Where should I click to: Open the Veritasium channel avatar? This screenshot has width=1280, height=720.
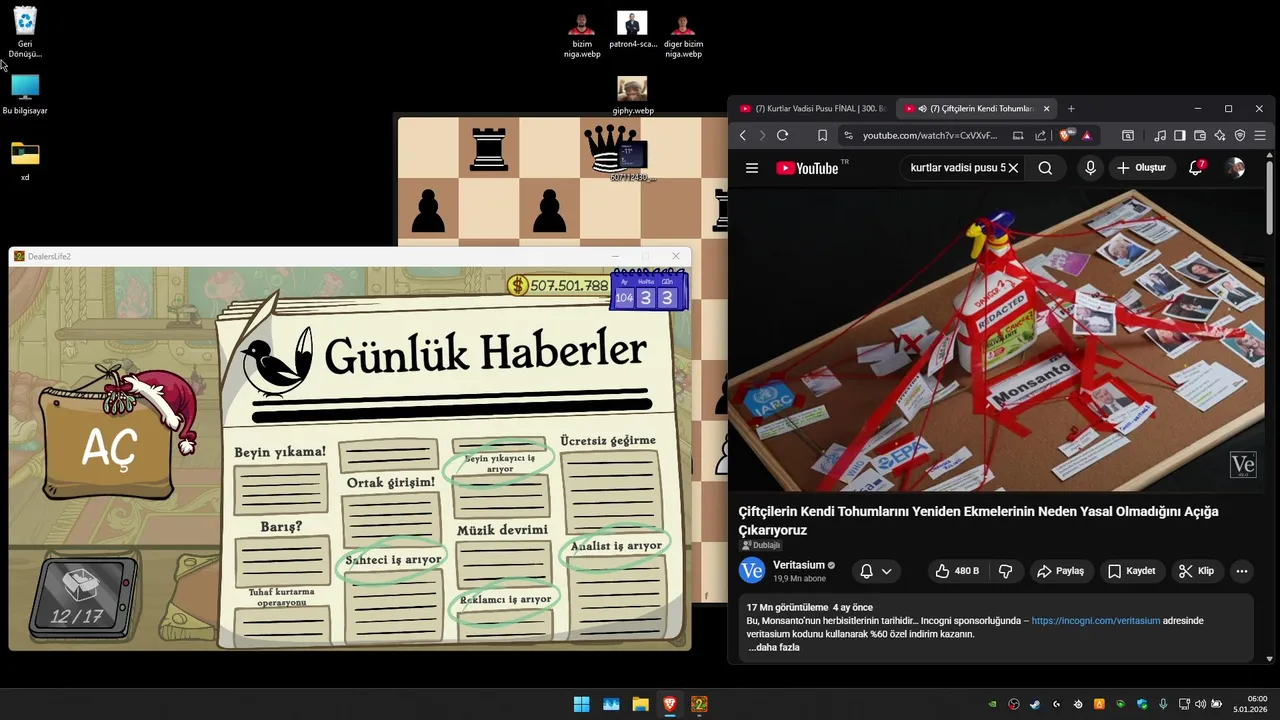pos(752,571)
